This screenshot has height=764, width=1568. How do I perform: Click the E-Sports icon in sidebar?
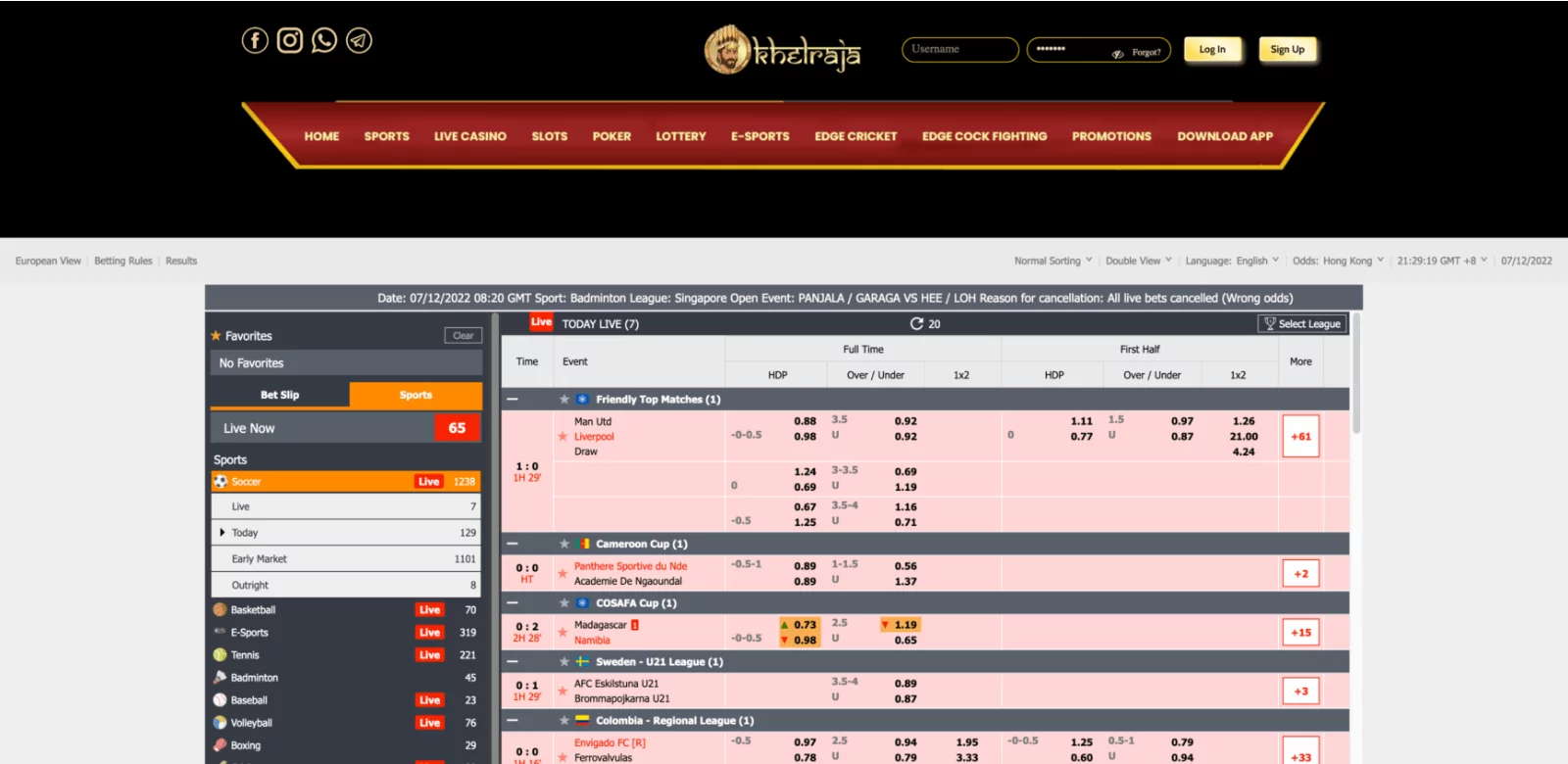(x=220, y=632)
